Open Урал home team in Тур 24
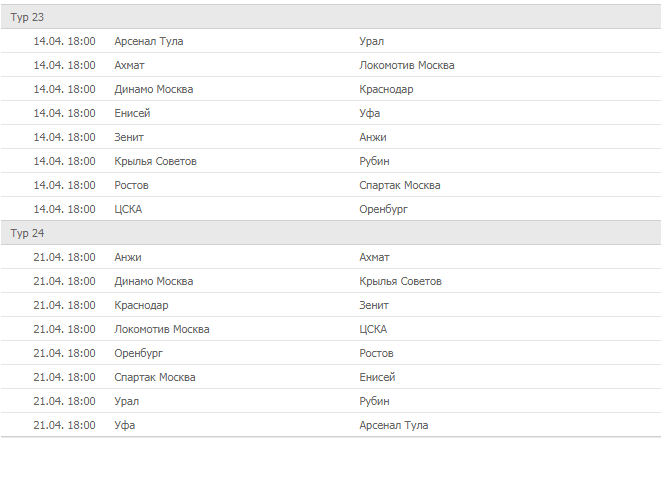The width and height of the screenshot is (663, 480). [x=127, y=401]
